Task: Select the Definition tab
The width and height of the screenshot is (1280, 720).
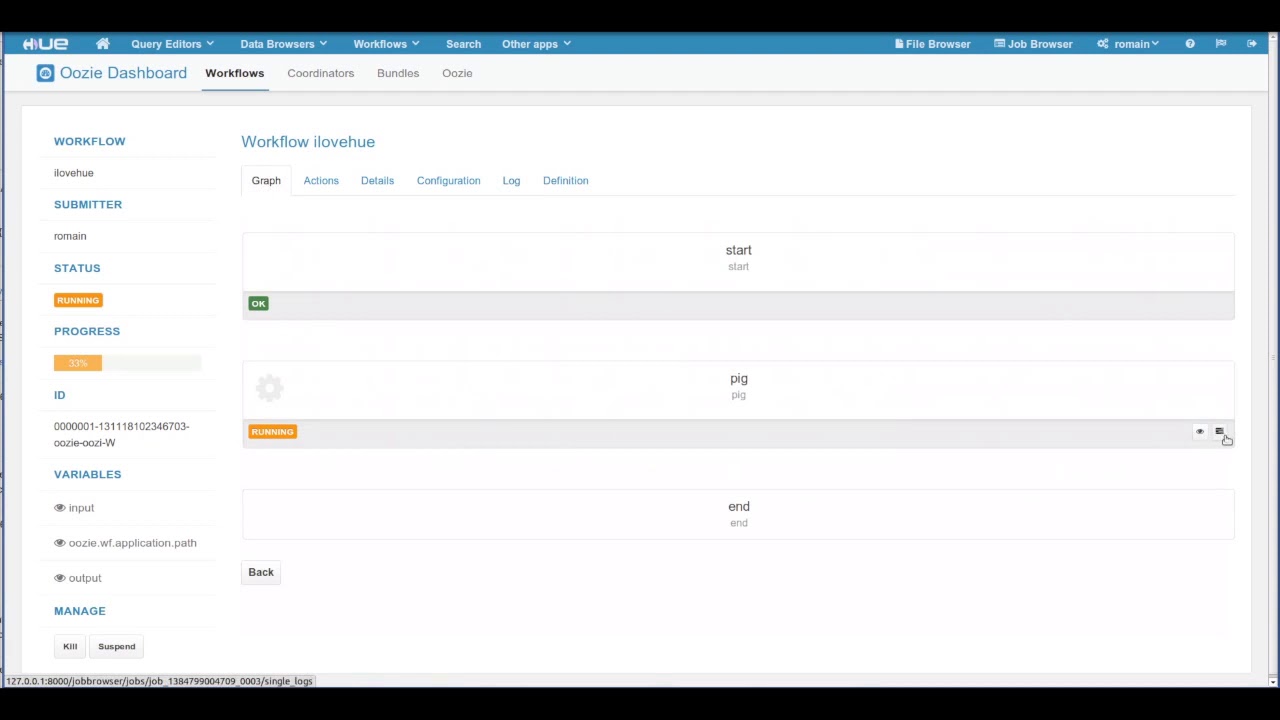Action: 565,181
